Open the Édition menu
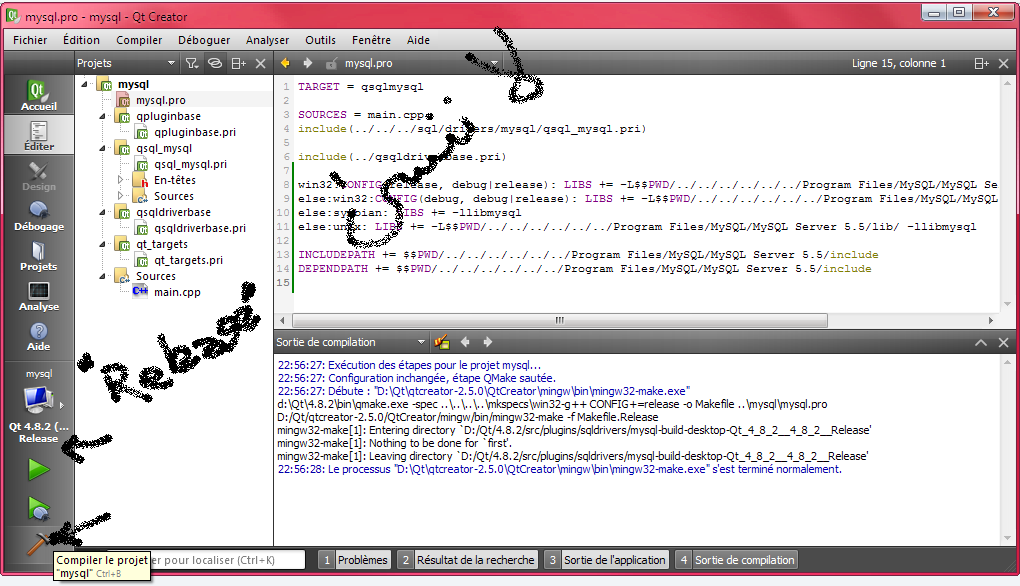 click(x=81, y=40)
